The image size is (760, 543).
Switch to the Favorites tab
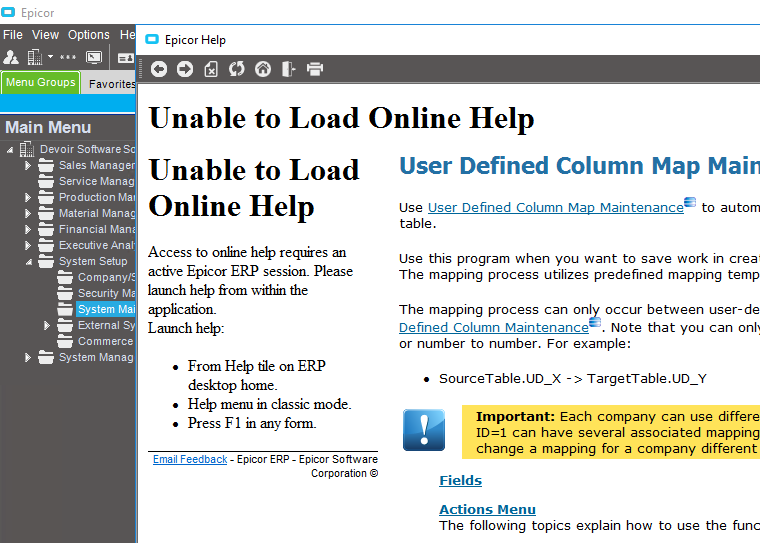pyautogui.click(x=112, y=84)
